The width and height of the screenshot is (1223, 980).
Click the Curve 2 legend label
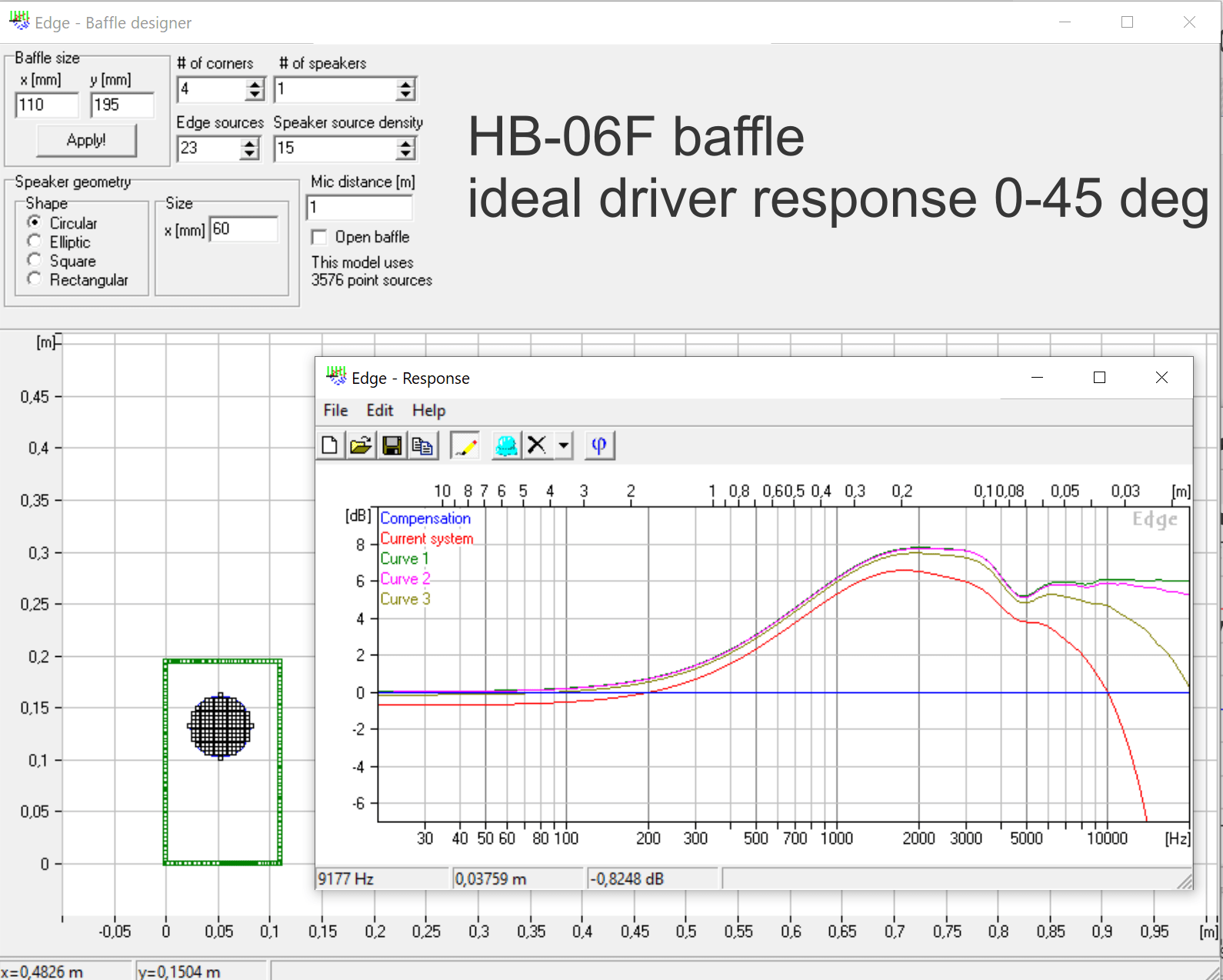pos(405,578)
